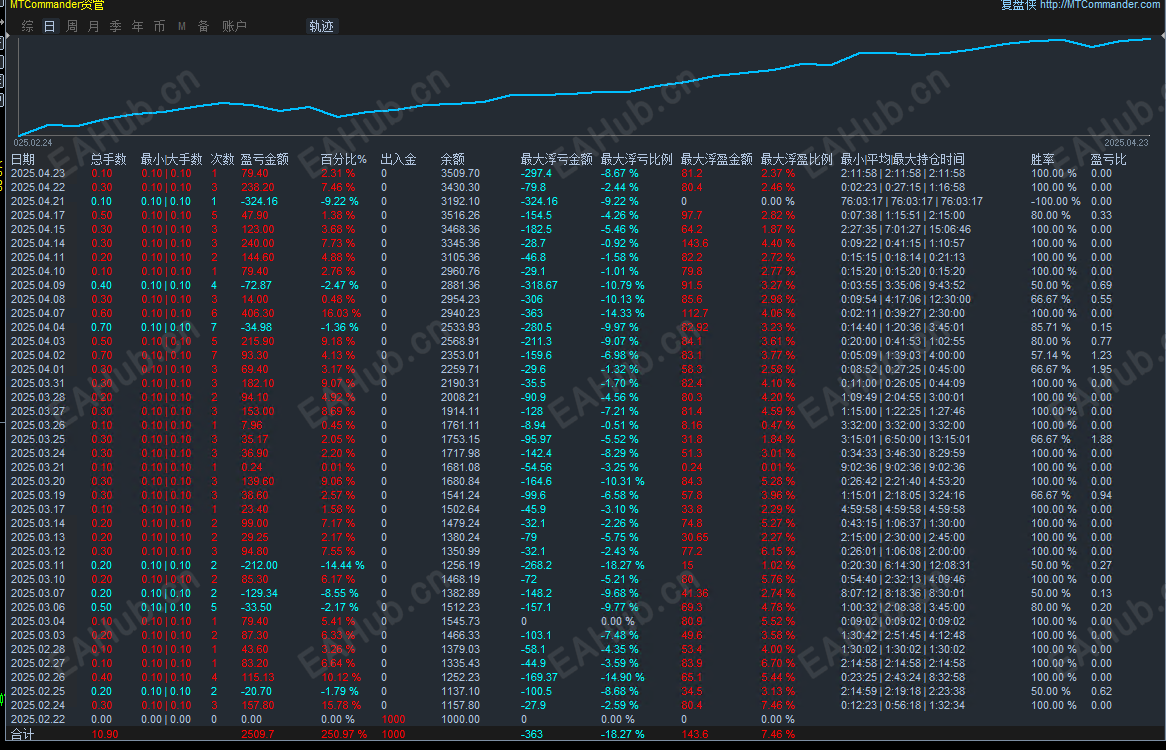Select the 2025.04.23 date row
The width and height of the screenshot is (1166, 750).
pyautogui.click(x=583, y=173)
